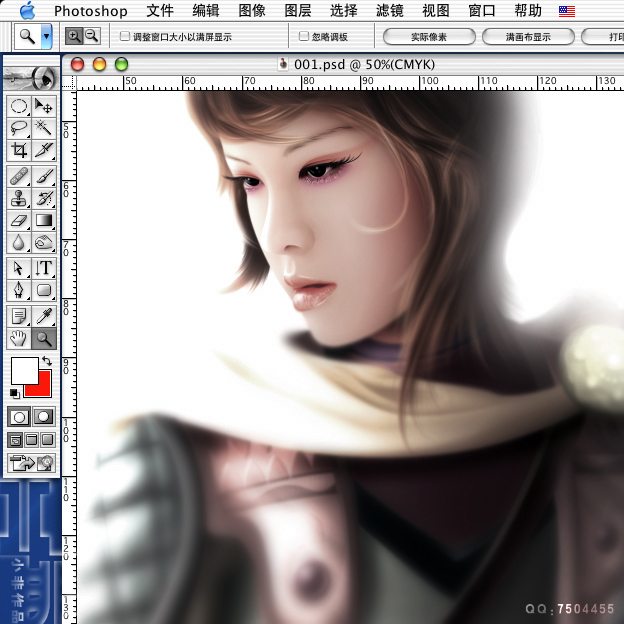Select the Lasso tool

19,128
